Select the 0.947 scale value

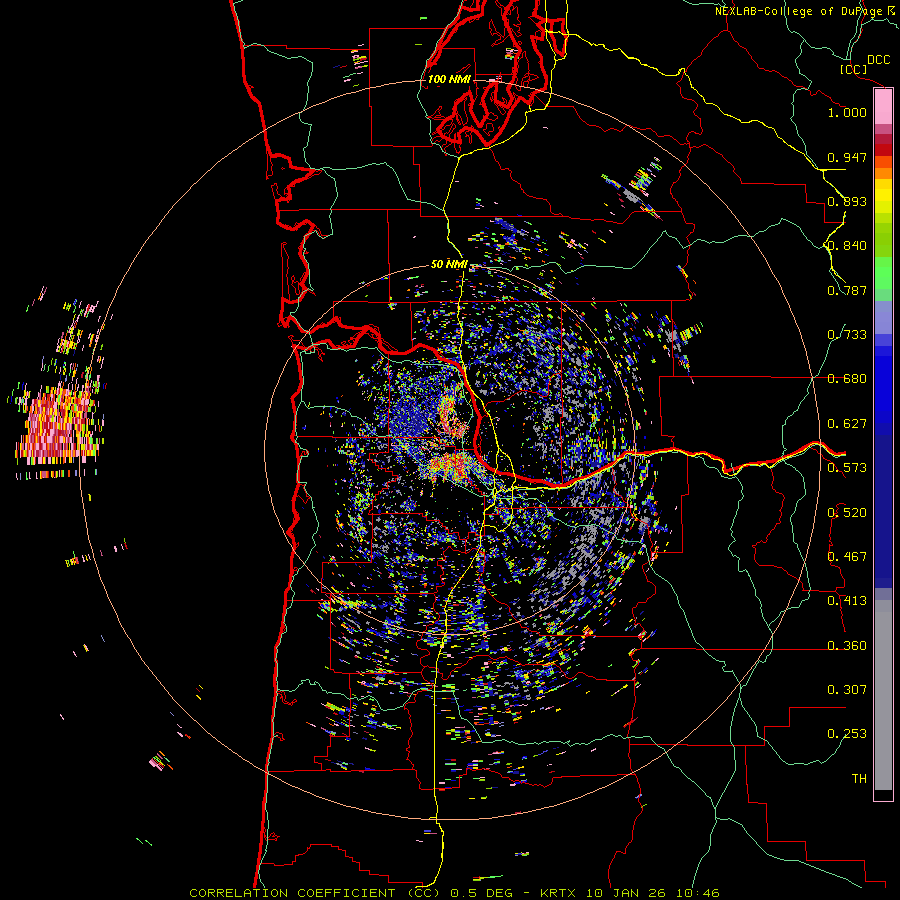pyautogui.click(x=847, y=157)
